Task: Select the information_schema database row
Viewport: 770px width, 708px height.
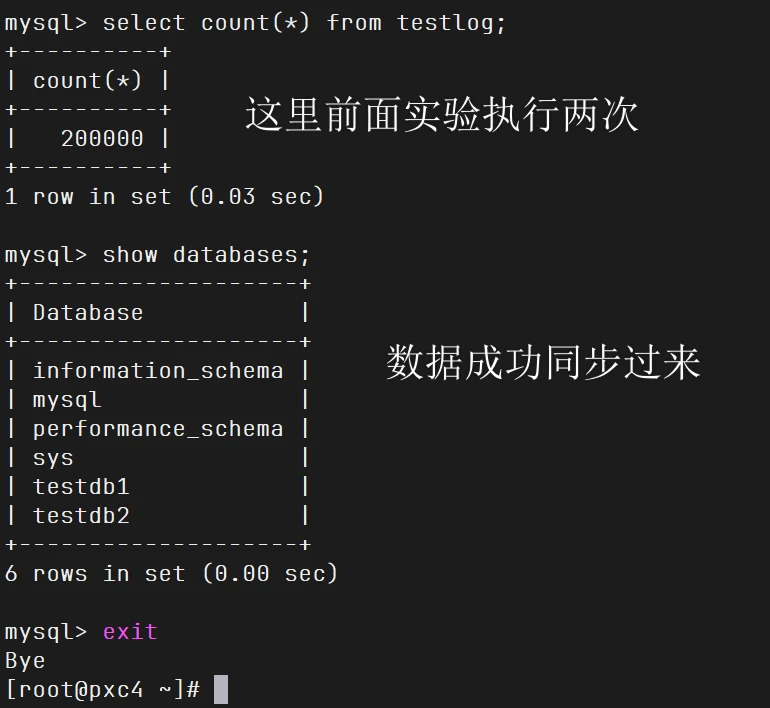Action: click(158, 370)
